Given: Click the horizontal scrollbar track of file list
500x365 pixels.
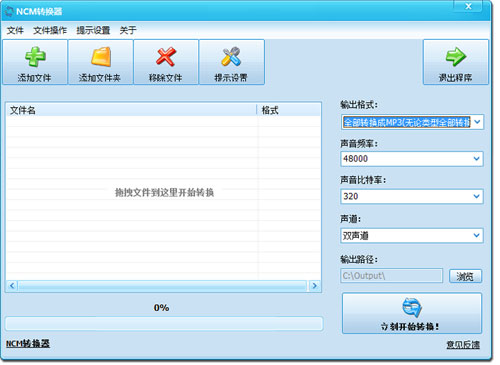Looking at the screenshot, I should coord(162,286).
